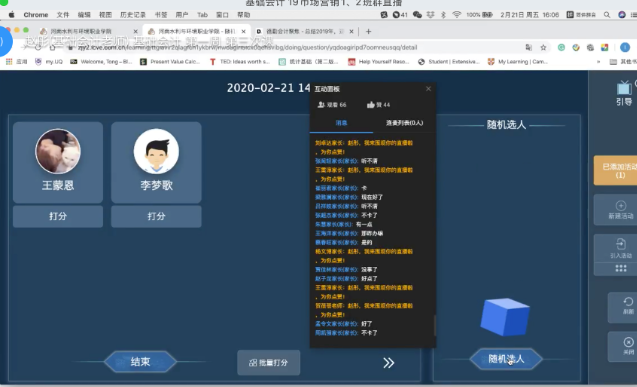
Task: Select 李梦歌's avatar thumbnail
Action: (156, 151)
